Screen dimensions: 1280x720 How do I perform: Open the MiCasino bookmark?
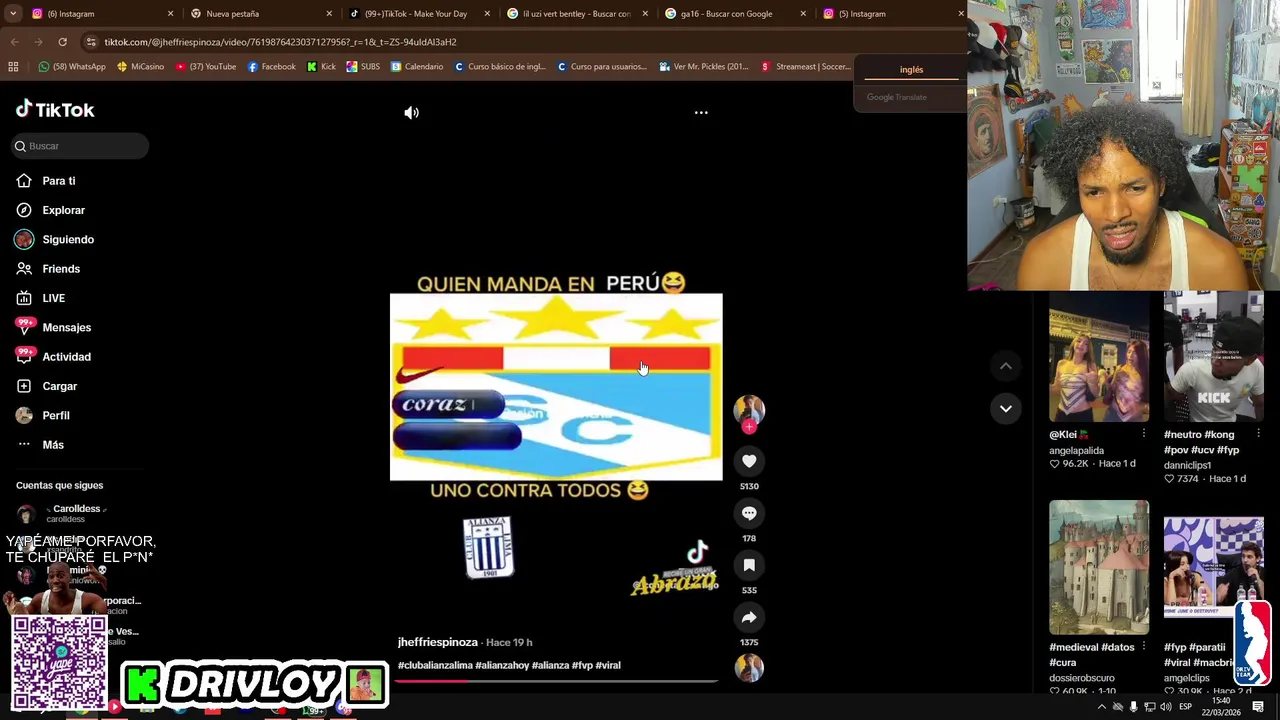point(140,67)
